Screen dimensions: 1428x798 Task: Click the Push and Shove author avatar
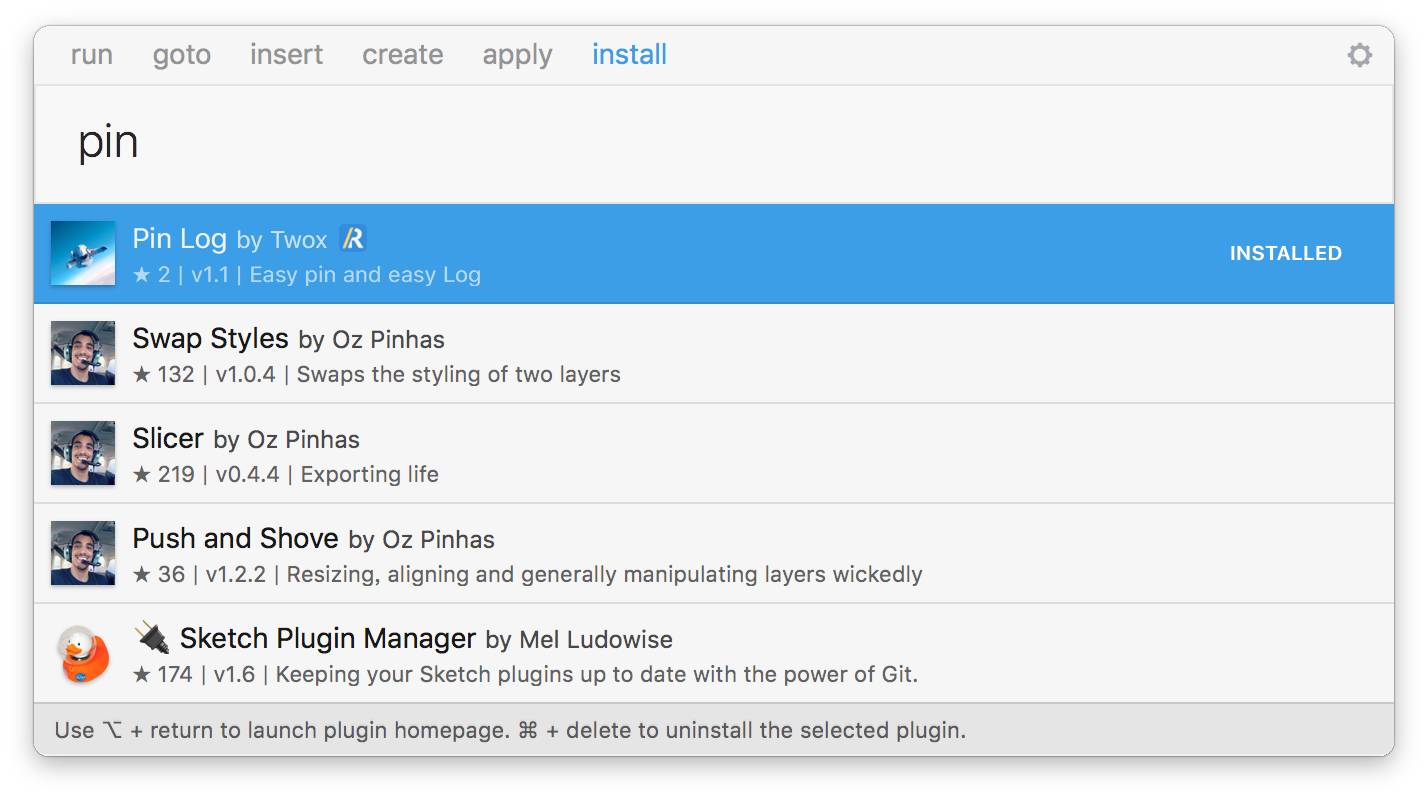click(83, 553)
